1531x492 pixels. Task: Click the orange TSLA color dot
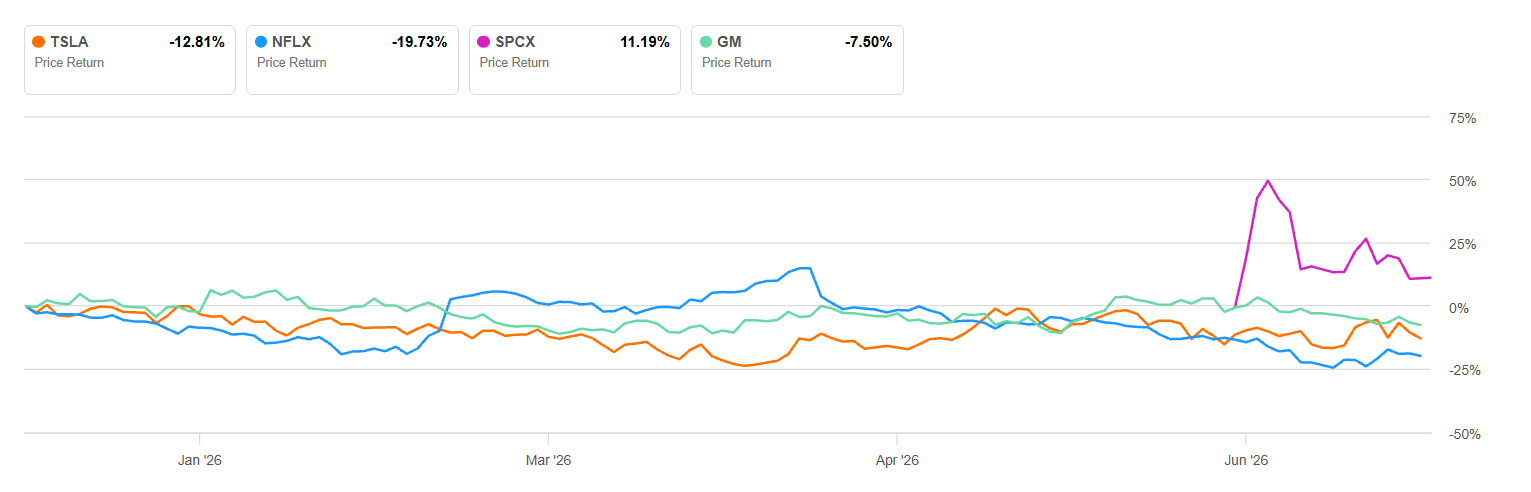pyautogui.click(x=39, y=42)
